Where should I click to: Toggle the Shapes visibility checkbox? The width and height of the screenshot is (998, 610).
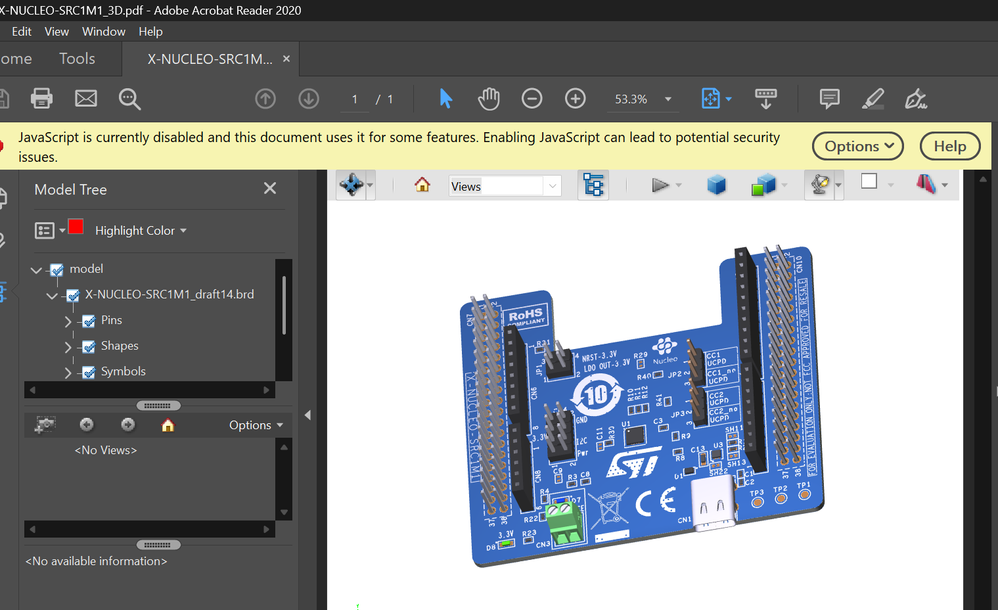[88, 346]
